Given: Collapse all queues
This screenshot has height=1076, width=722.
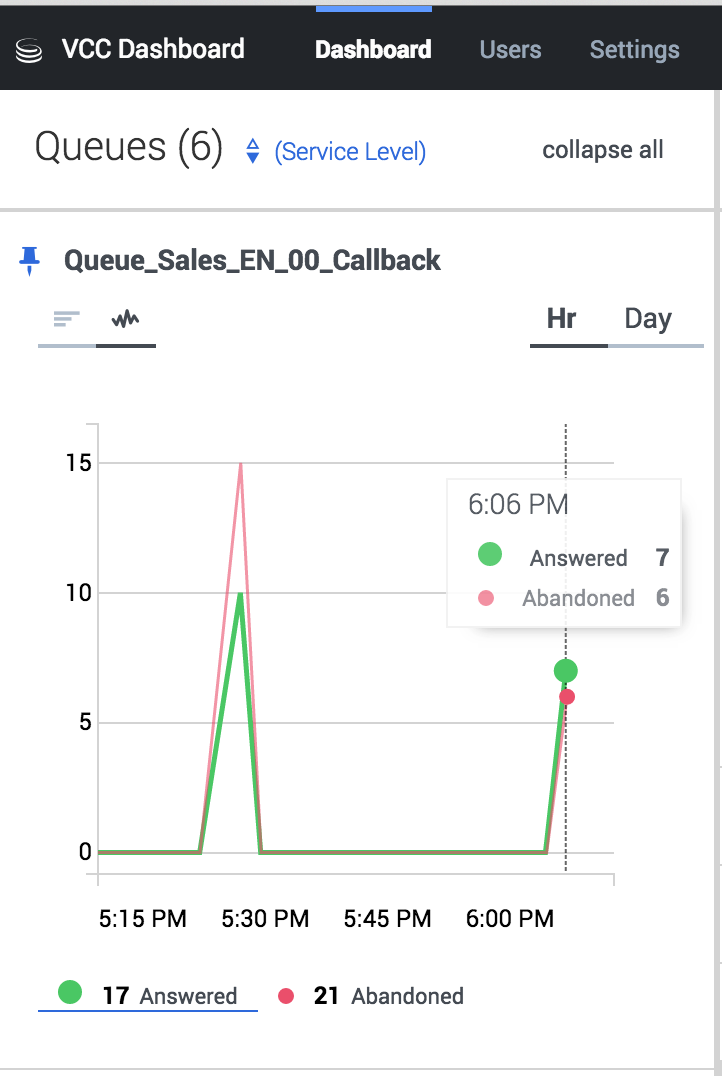Looking at the screenshot, I should [x=603, y=150].
